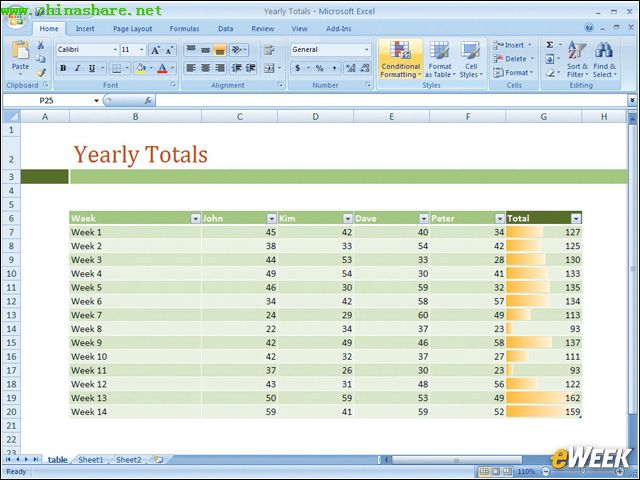Apply Comma Style

[x=334, y=68]
